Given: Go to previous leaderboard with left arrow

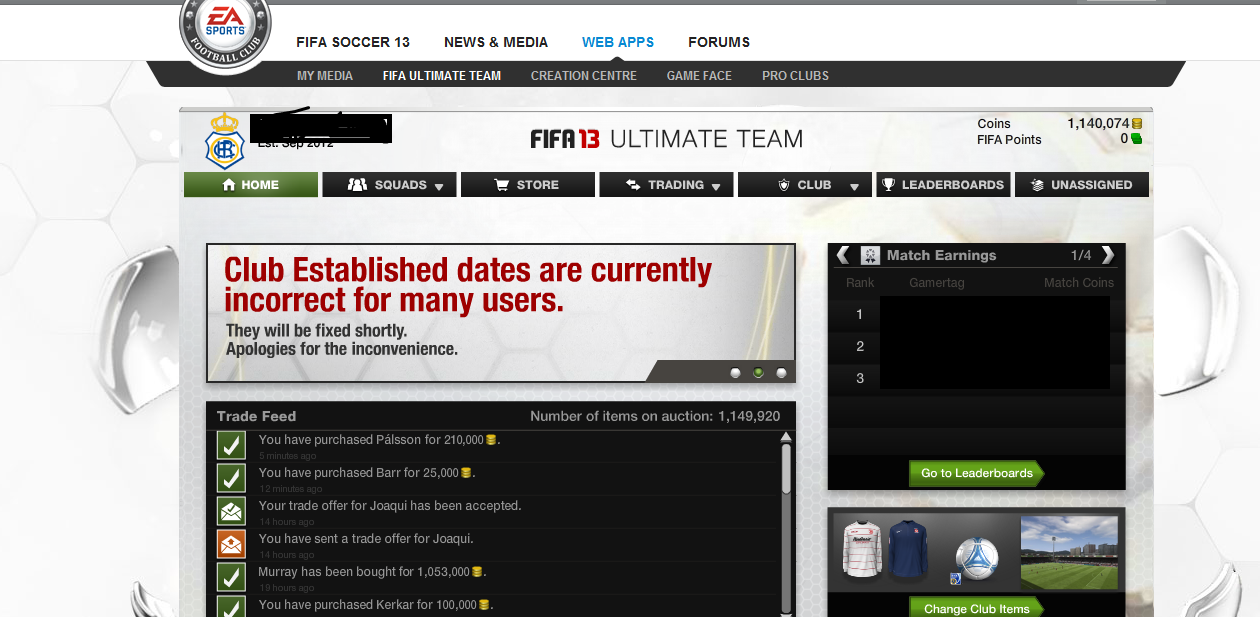Looking at the screenshot, I should (x=843, y=255).
